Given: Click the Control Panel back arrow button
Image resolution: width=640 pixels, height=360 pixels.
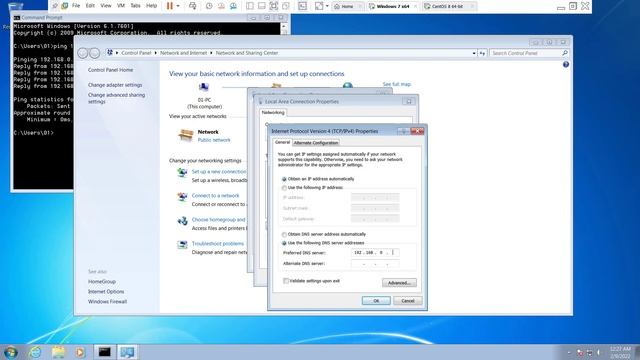Looking at the screenshot, I should (x=82, y=53).
